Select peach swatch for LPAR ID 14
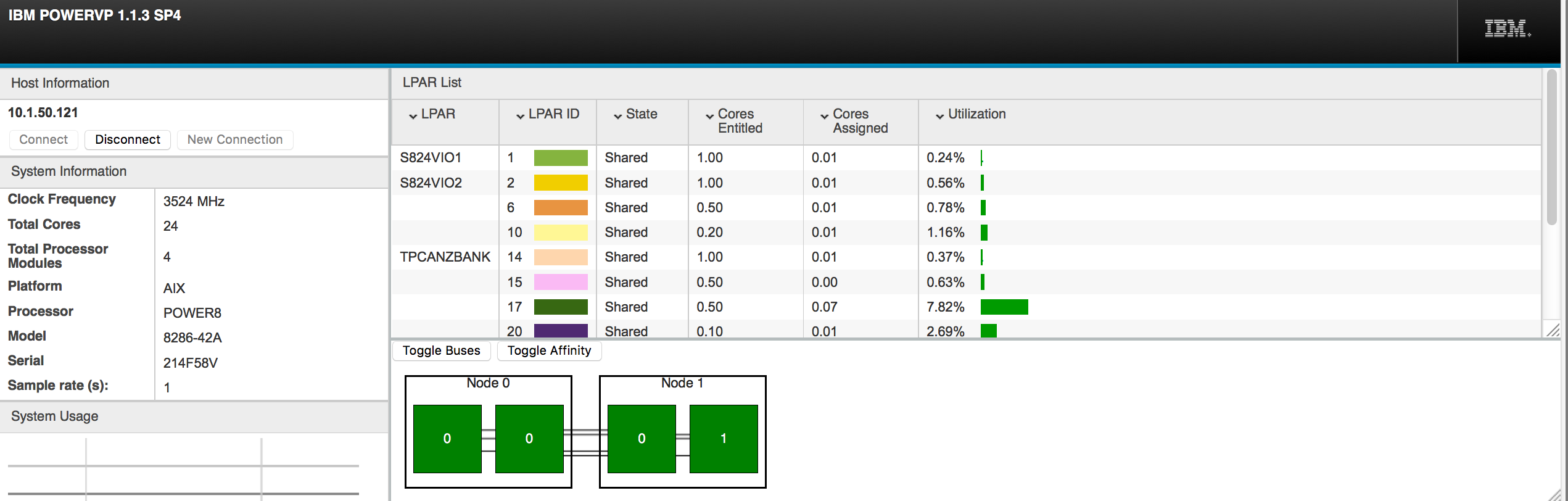 pos(561,257)
